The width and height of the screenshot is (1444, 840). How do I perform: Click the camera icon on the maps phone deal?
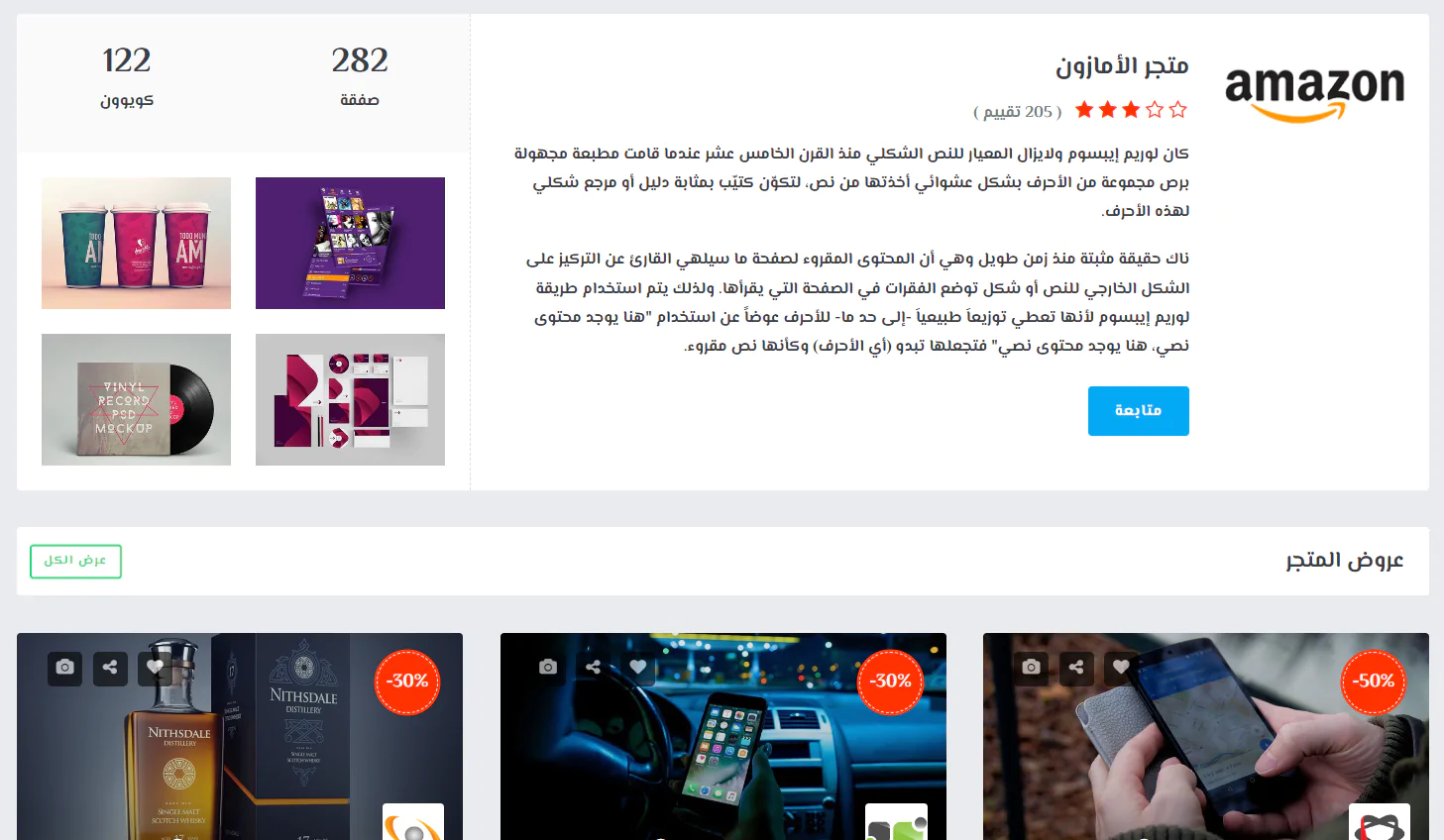click(1031, 668)
